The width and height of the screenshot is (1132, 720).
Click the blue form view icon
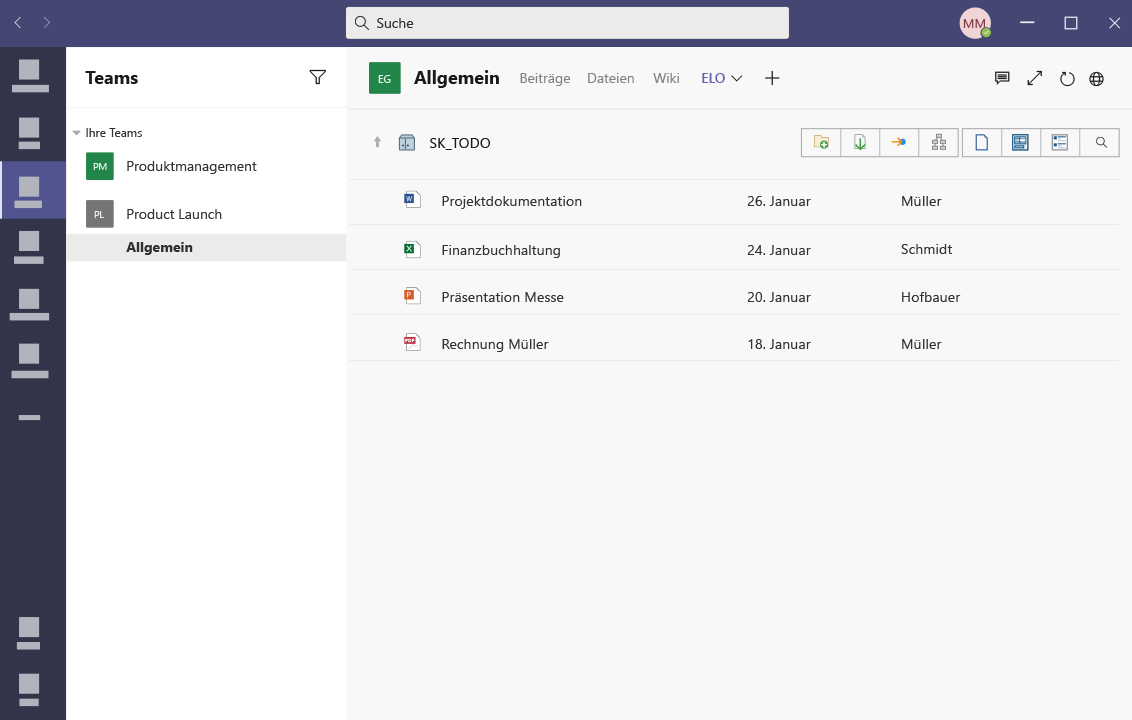[x=1020, y=142]
